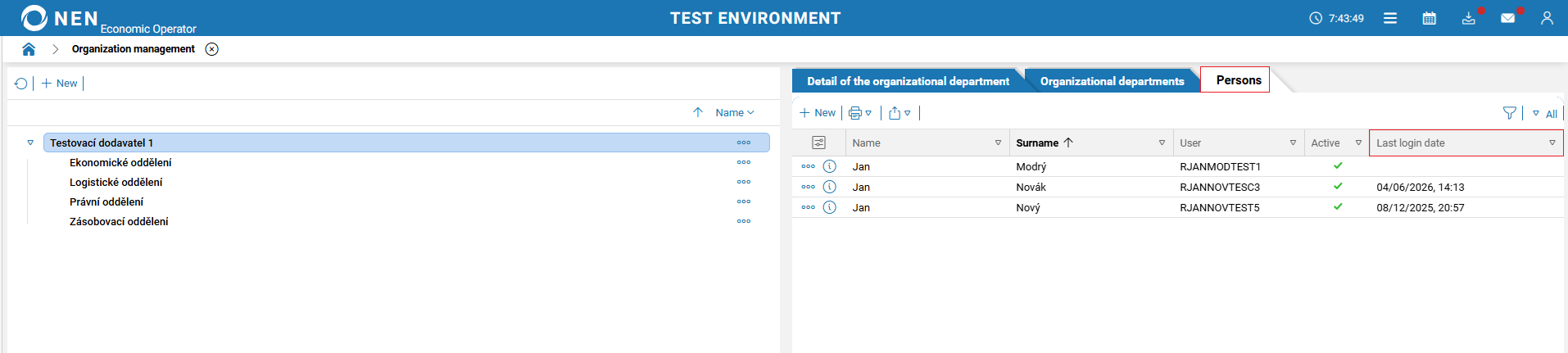Sort by Last login date column header
The height and width of the screenshot is (353, 1568).
click(x=1411, y=143)
